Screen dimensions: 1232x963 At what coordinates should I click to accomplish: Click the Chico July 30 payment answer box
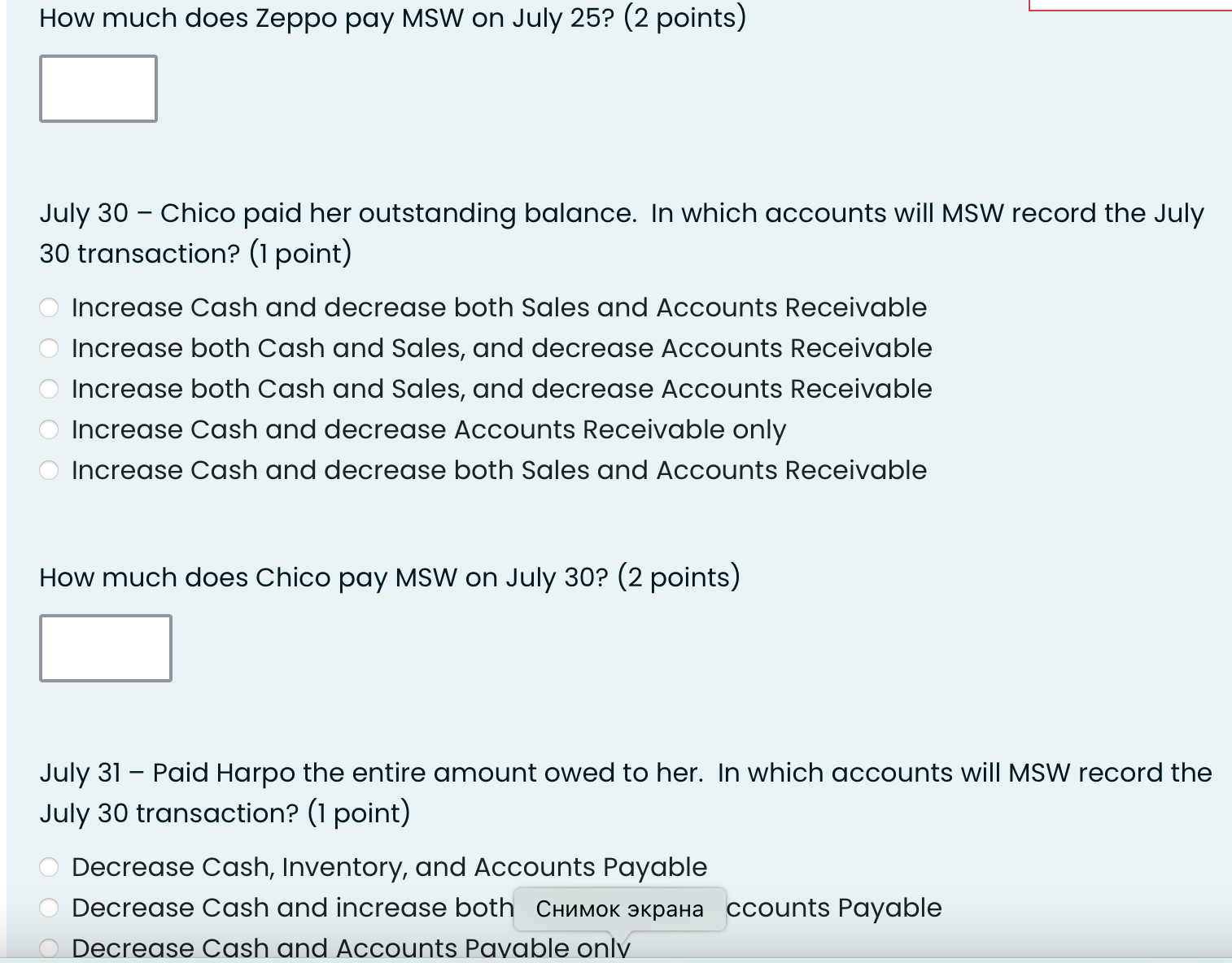click(105, 648)
